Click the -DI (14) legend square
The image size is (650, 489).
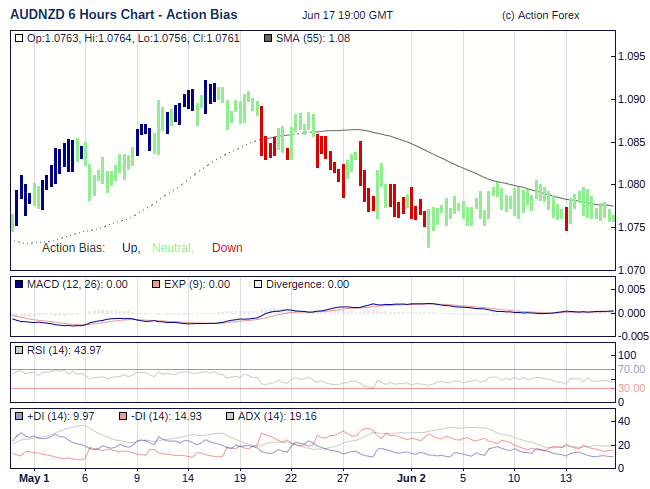pyautogui.click(x=124, y=415)
